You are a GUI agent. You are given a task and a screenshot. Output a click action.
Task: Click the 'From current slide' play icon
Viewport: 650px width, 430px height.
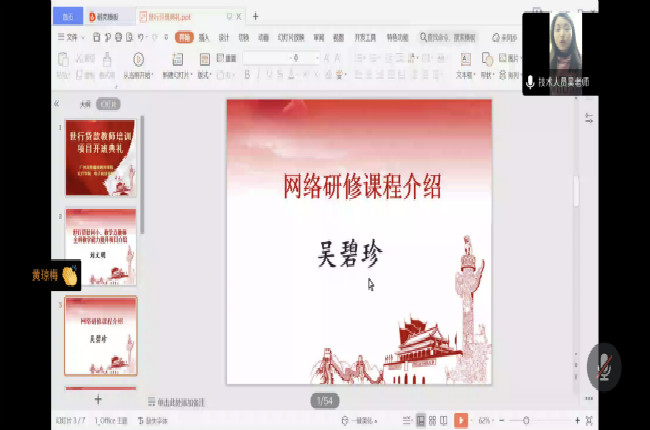click(x=138, y=60)
